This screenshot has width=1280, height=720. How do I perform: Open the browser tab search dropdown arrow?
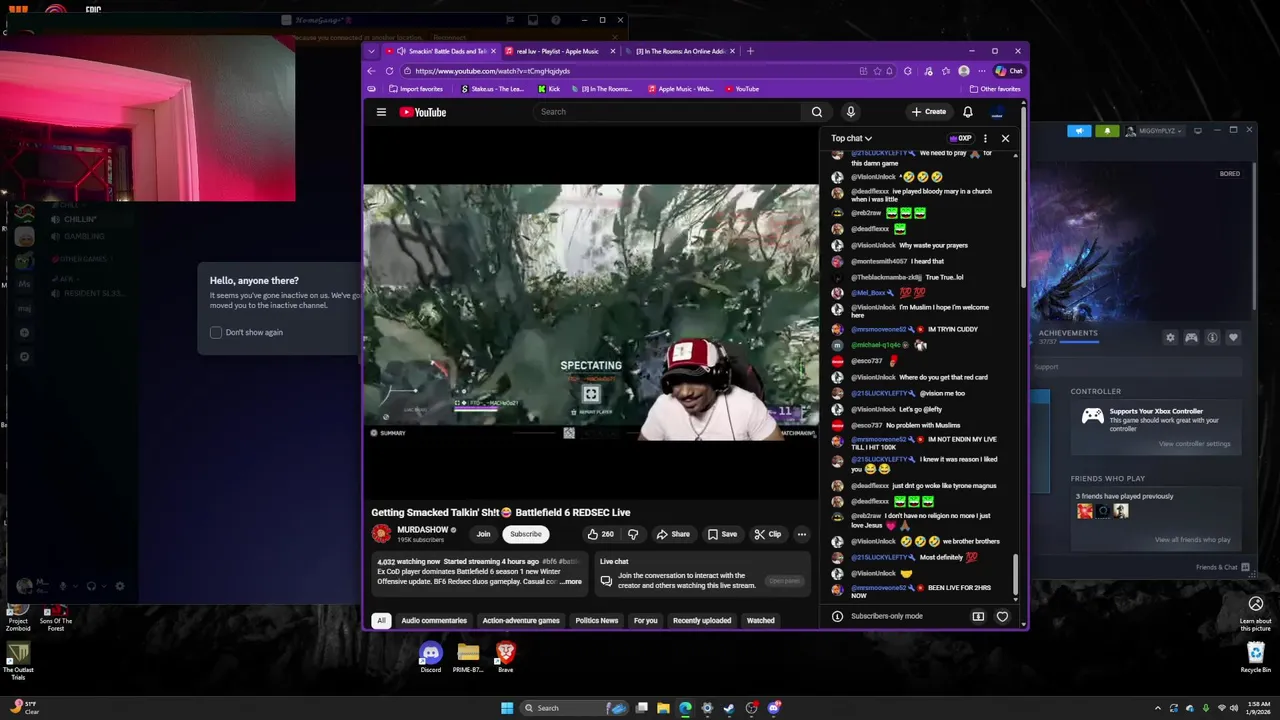(x=372, y=51)
